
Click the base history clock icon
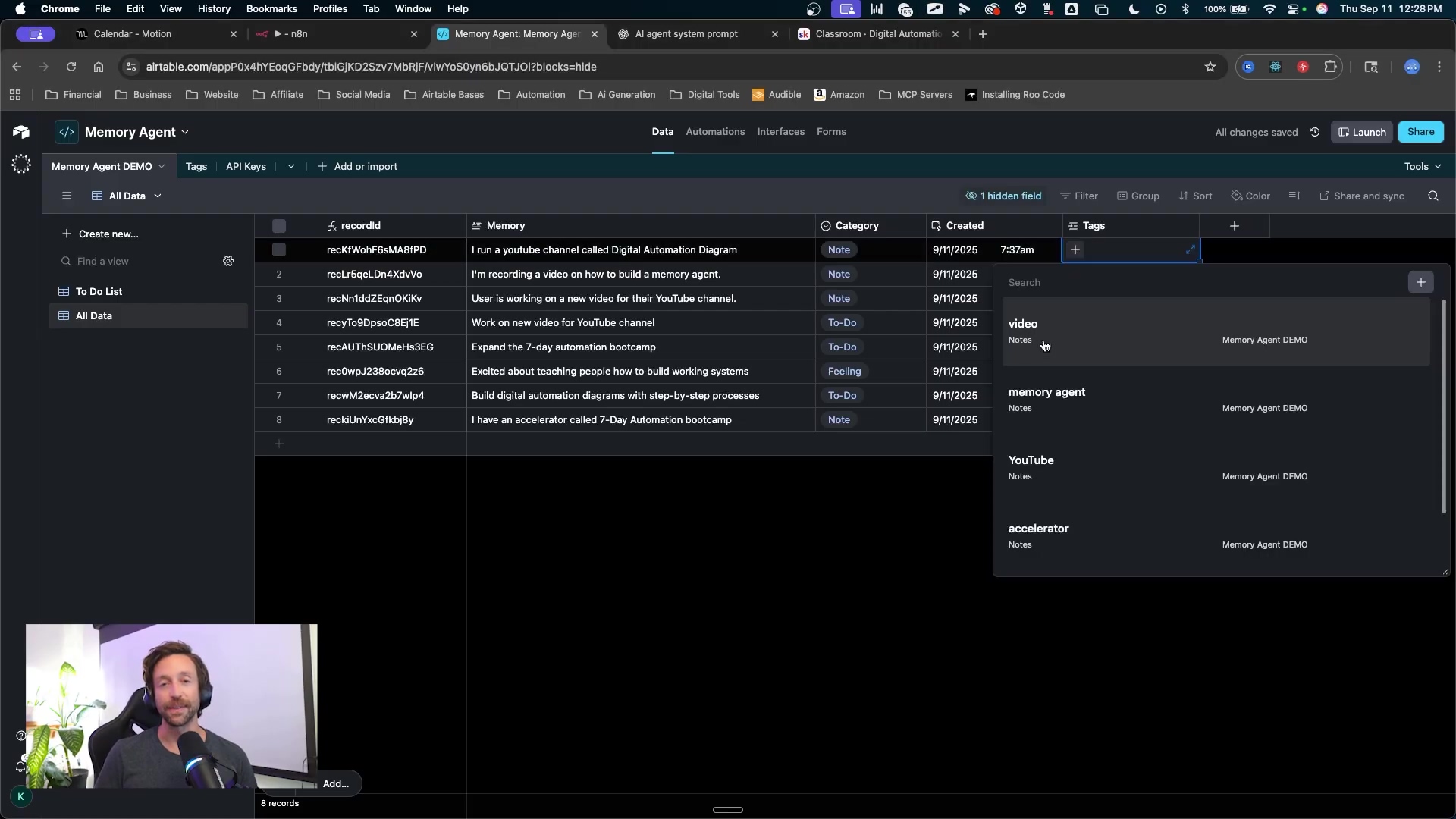pos(1315,132)
